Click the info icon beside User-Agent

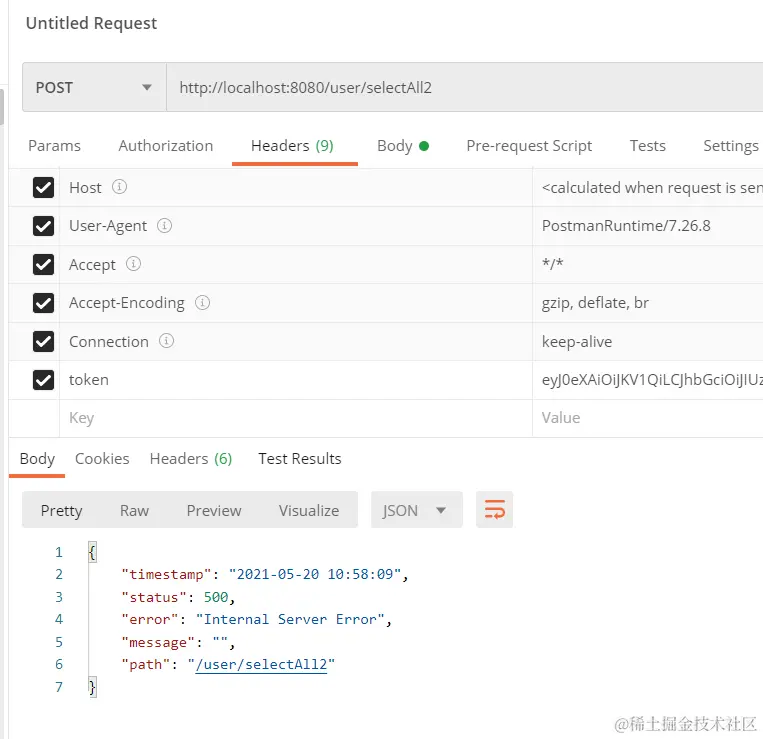click(164, 226)
